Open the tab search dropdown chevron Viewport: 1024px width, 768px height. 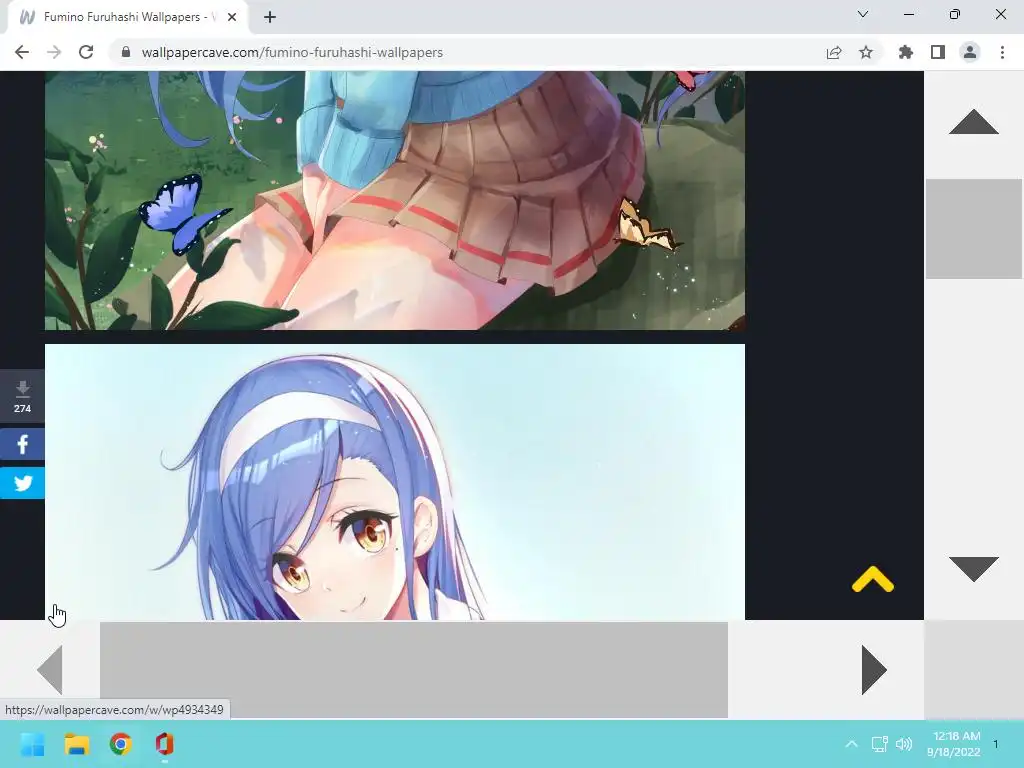click(x=863, y=14)
